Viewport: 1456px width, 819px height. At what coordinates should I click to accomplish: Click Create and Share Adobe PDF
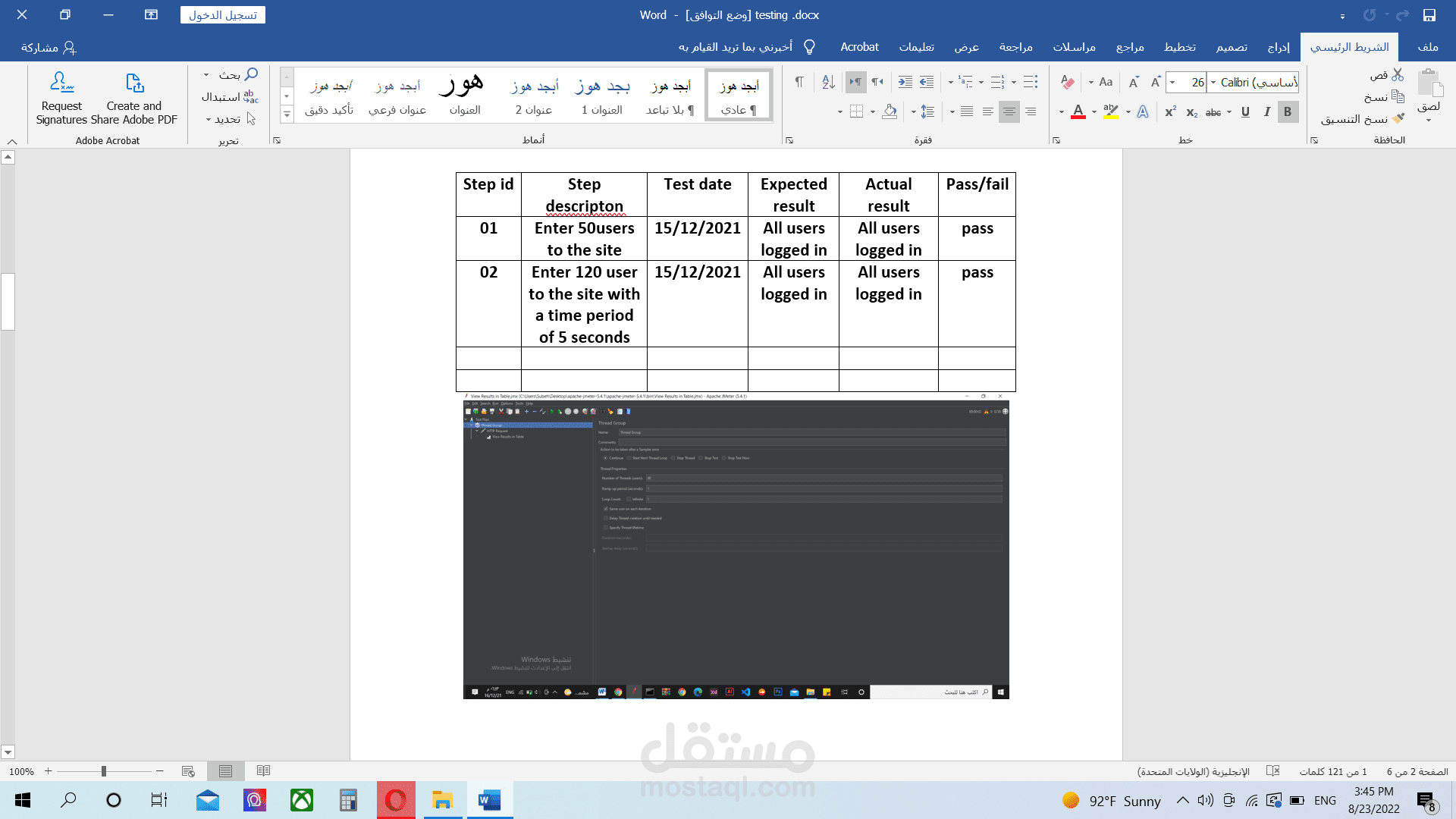click(x=133, y=99)
